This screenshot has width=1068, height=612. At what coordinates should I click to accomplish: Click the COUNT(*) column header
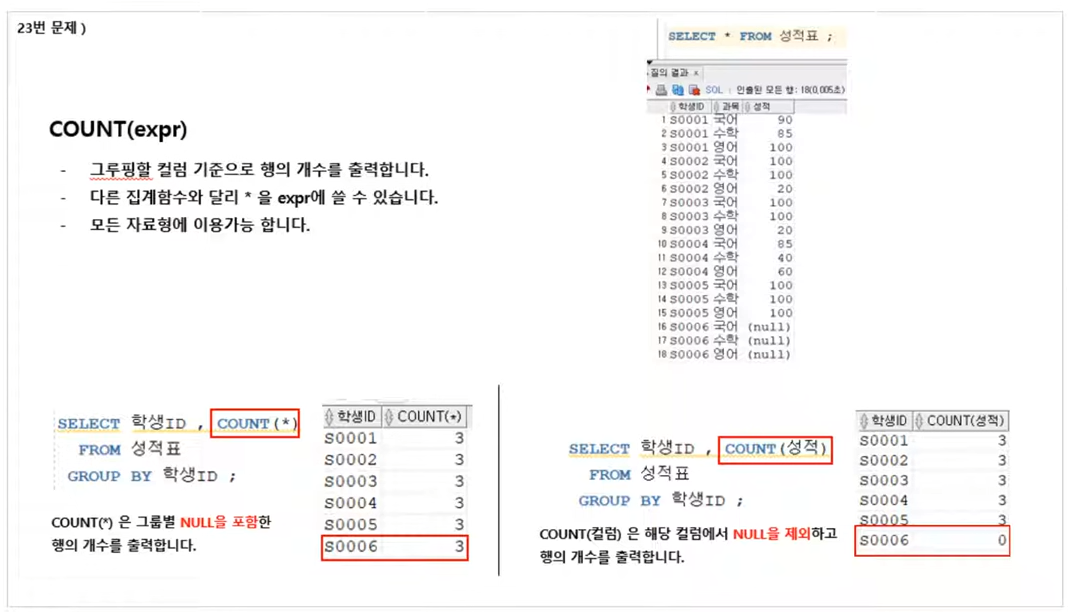[x=424, y=417]
